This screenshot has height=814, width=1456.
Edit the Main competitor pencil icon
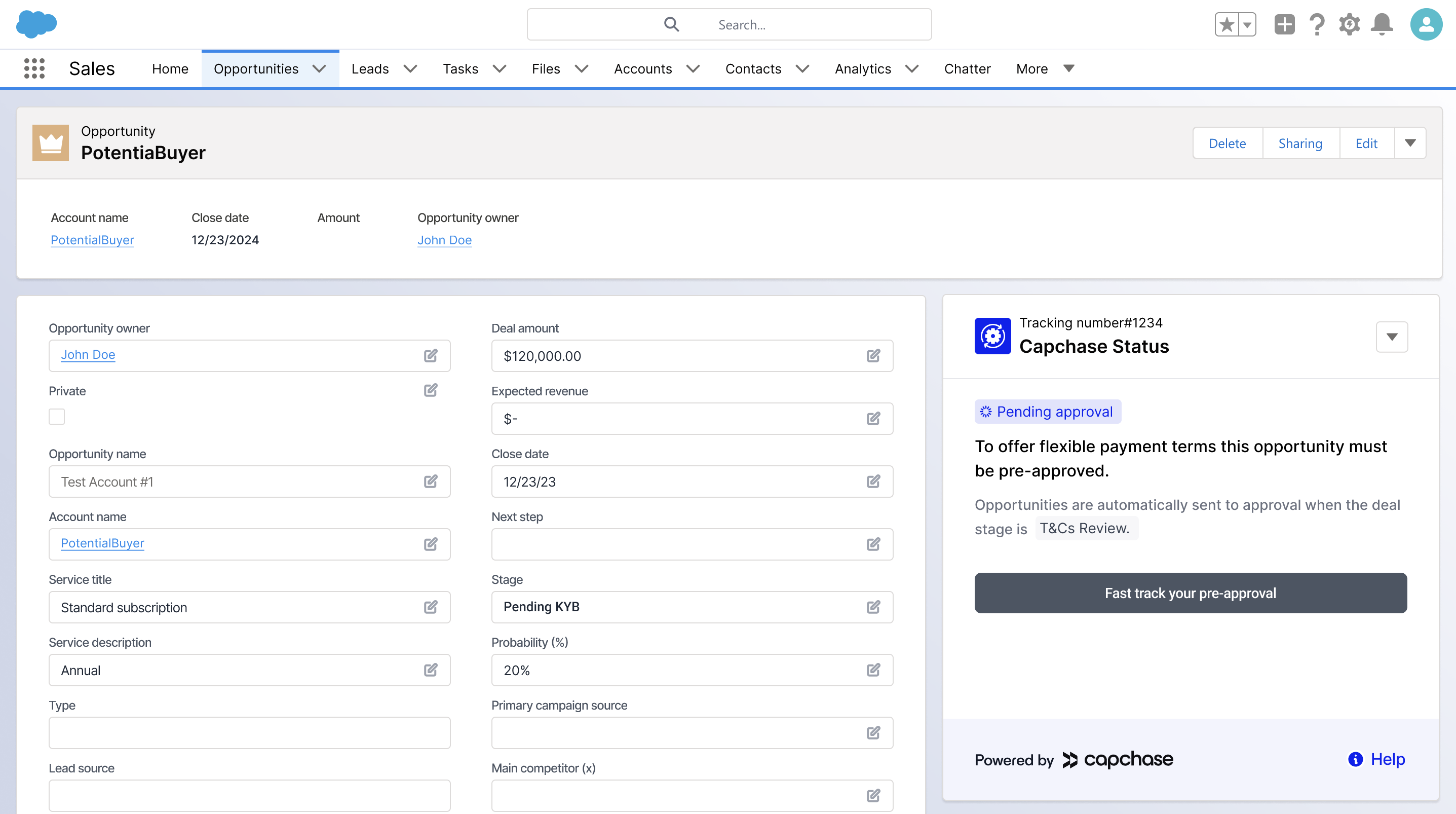(x=873, y=795)
